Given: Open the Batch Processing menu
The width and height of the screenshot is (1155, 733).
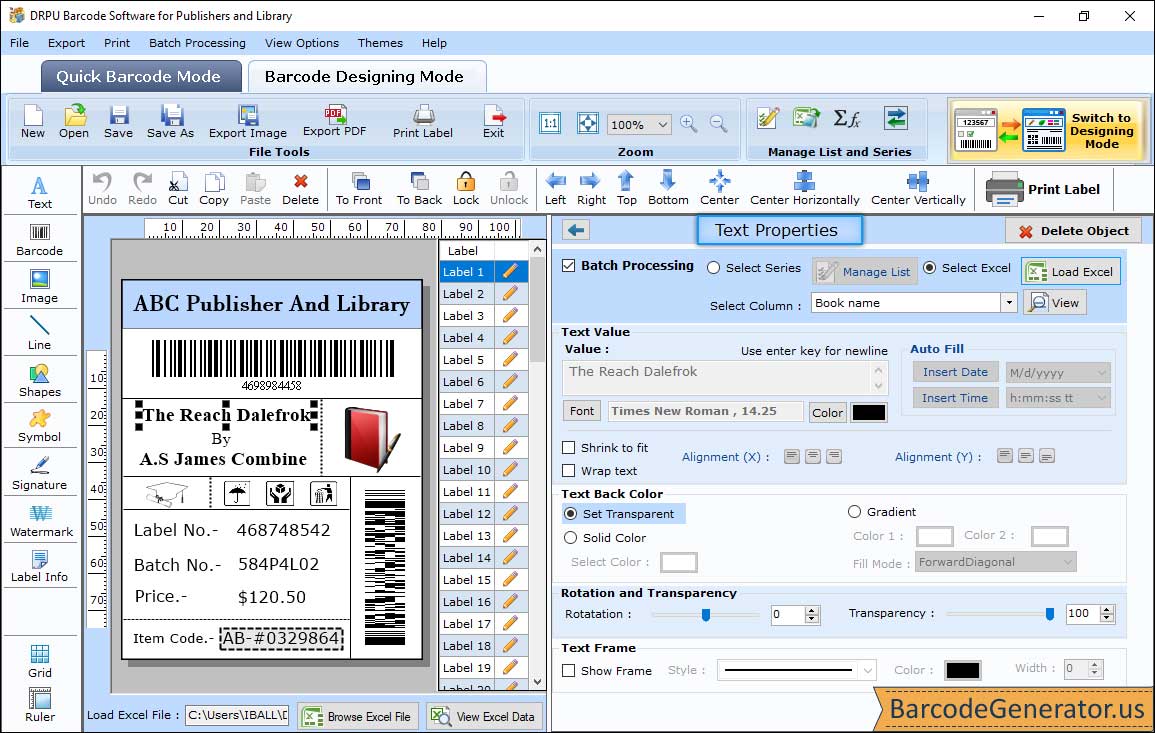Looking at the screenshot, I should [x=197, y=43].
